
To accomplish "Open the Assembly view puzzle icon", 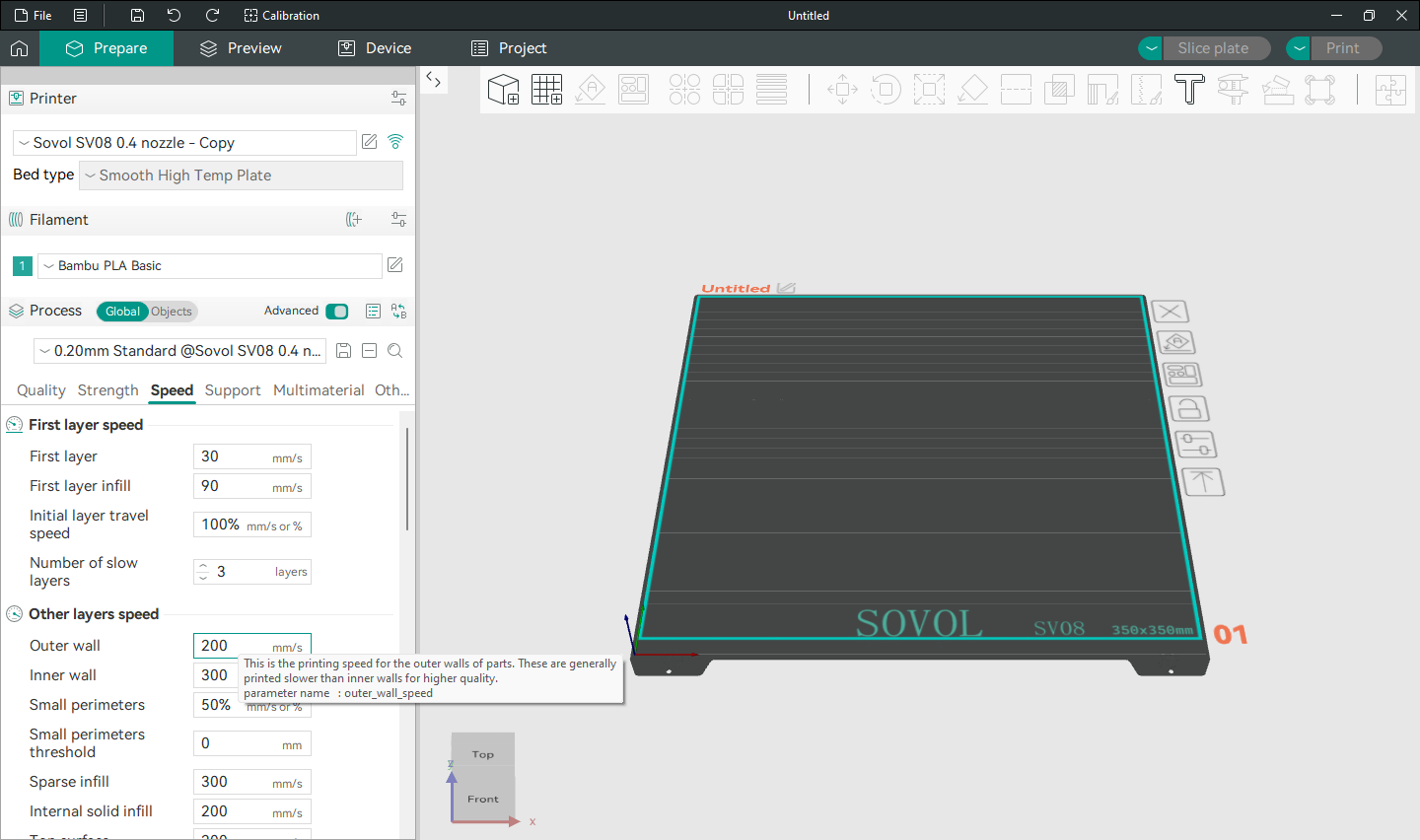I will tap(1390, 90).
